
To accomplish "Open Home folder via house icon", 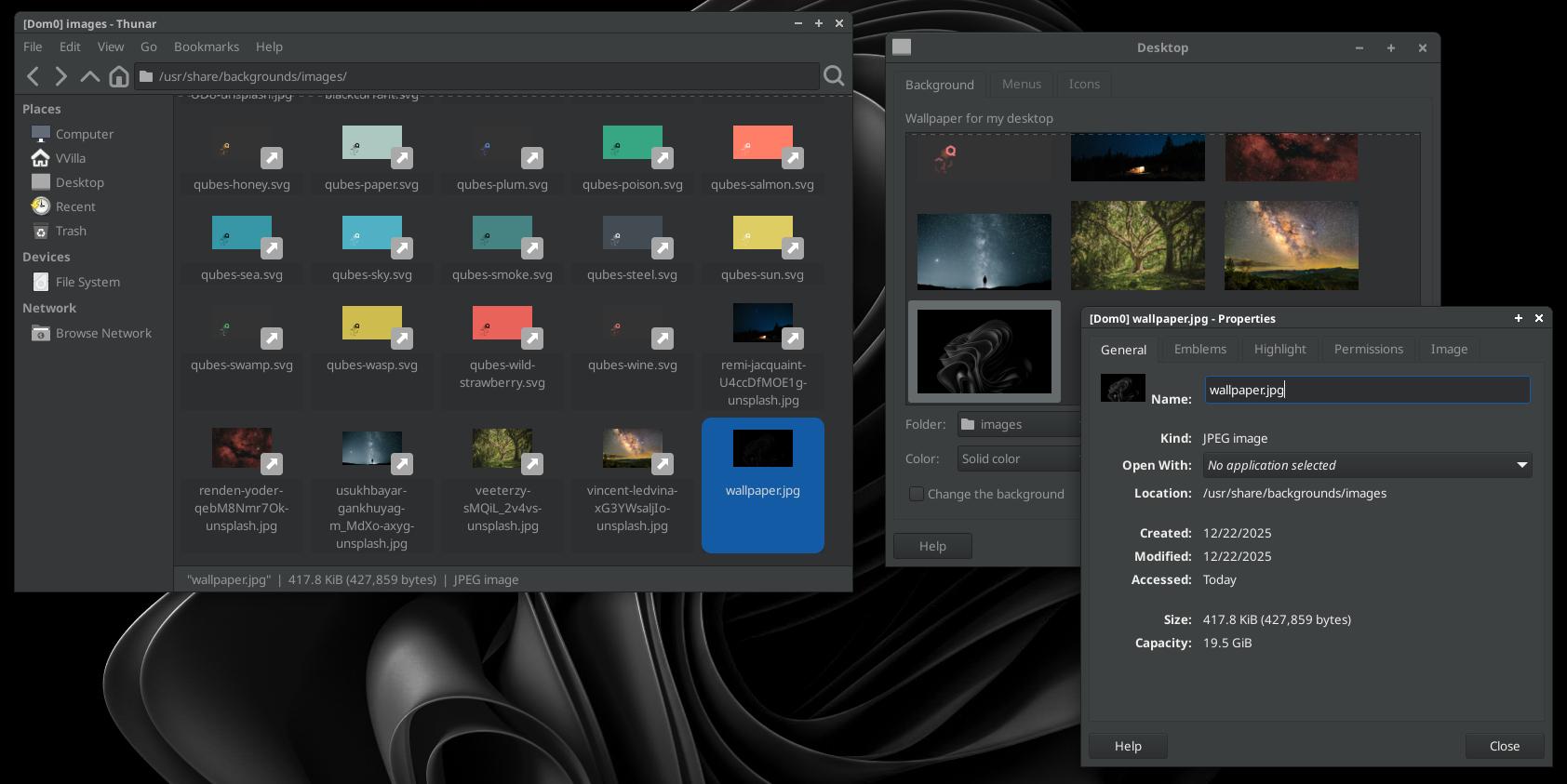I will pyautogui.click(x=118, y=76).
